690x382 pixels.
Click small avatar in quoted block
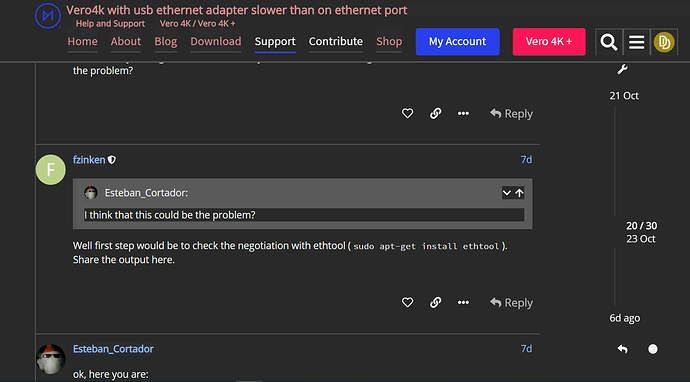tap(91, 193)
